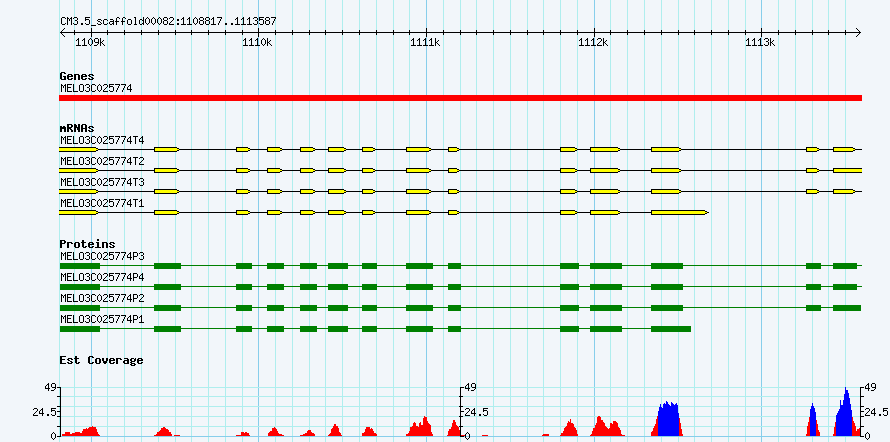
Task: Click the final green block of MELO3C025774P2
Action: [847, 308]
